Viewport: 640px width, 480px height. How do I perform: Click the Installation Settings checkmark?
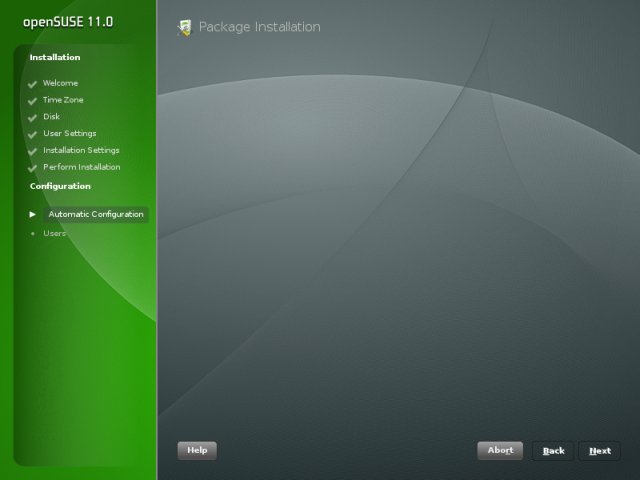click(x=32, y=151)
